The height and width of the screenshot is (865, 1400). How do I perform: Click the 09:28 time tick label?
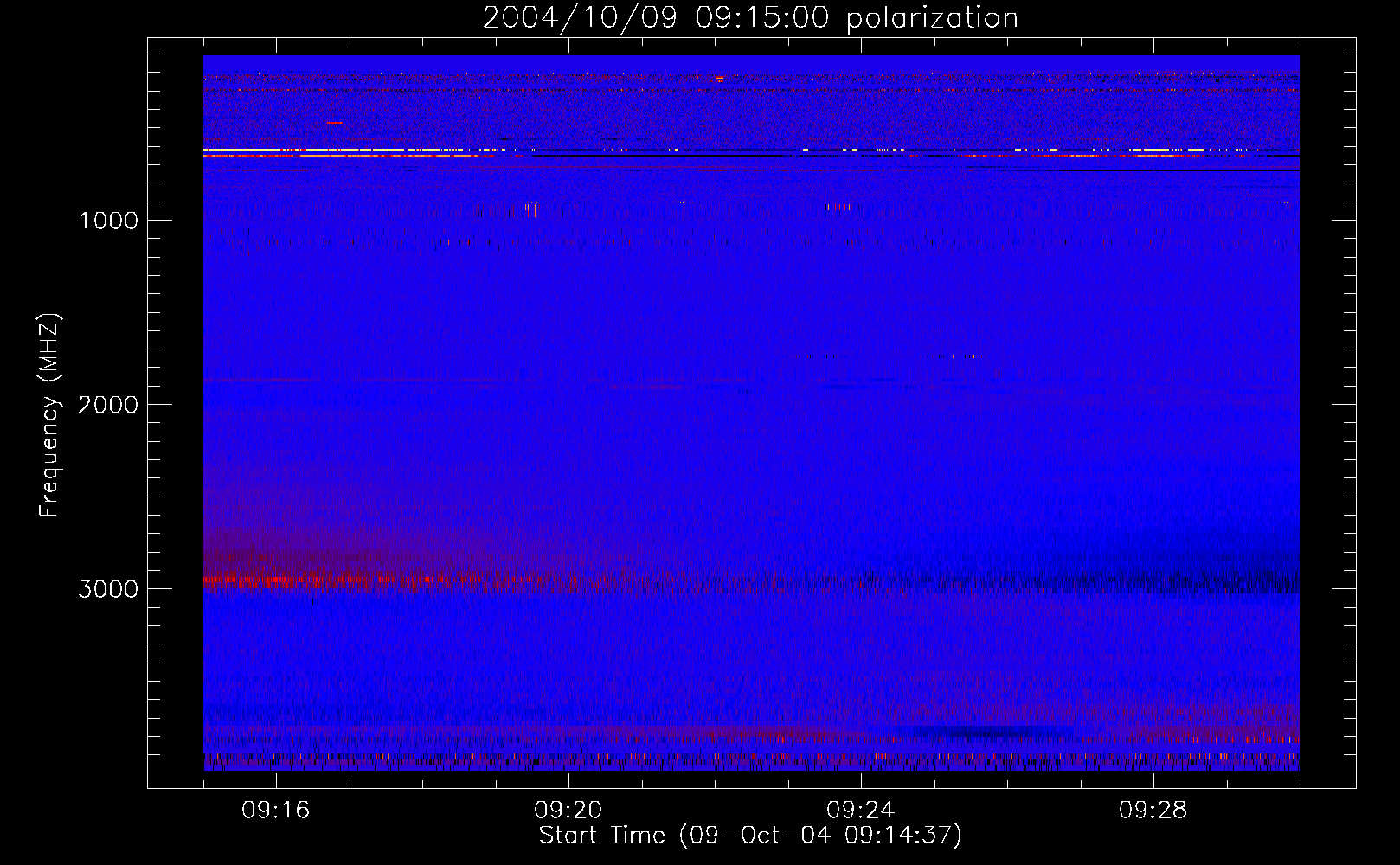pos(1153,811)
